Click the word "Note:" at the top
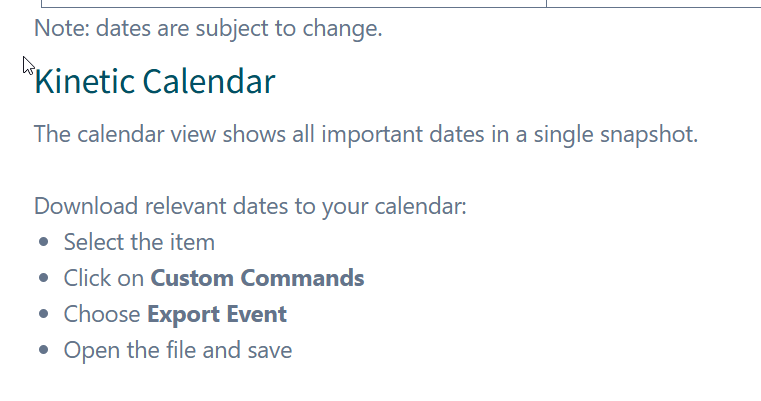This screenshot has width=761, height=401. pos(57,28)
